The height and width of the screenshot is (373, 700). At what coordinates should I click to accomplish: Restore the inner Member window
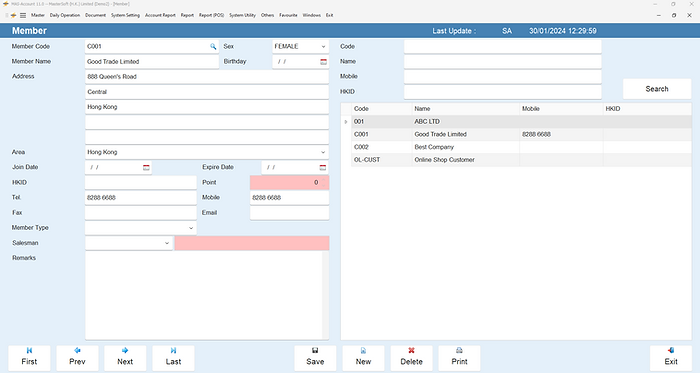[x=674, y=15]
